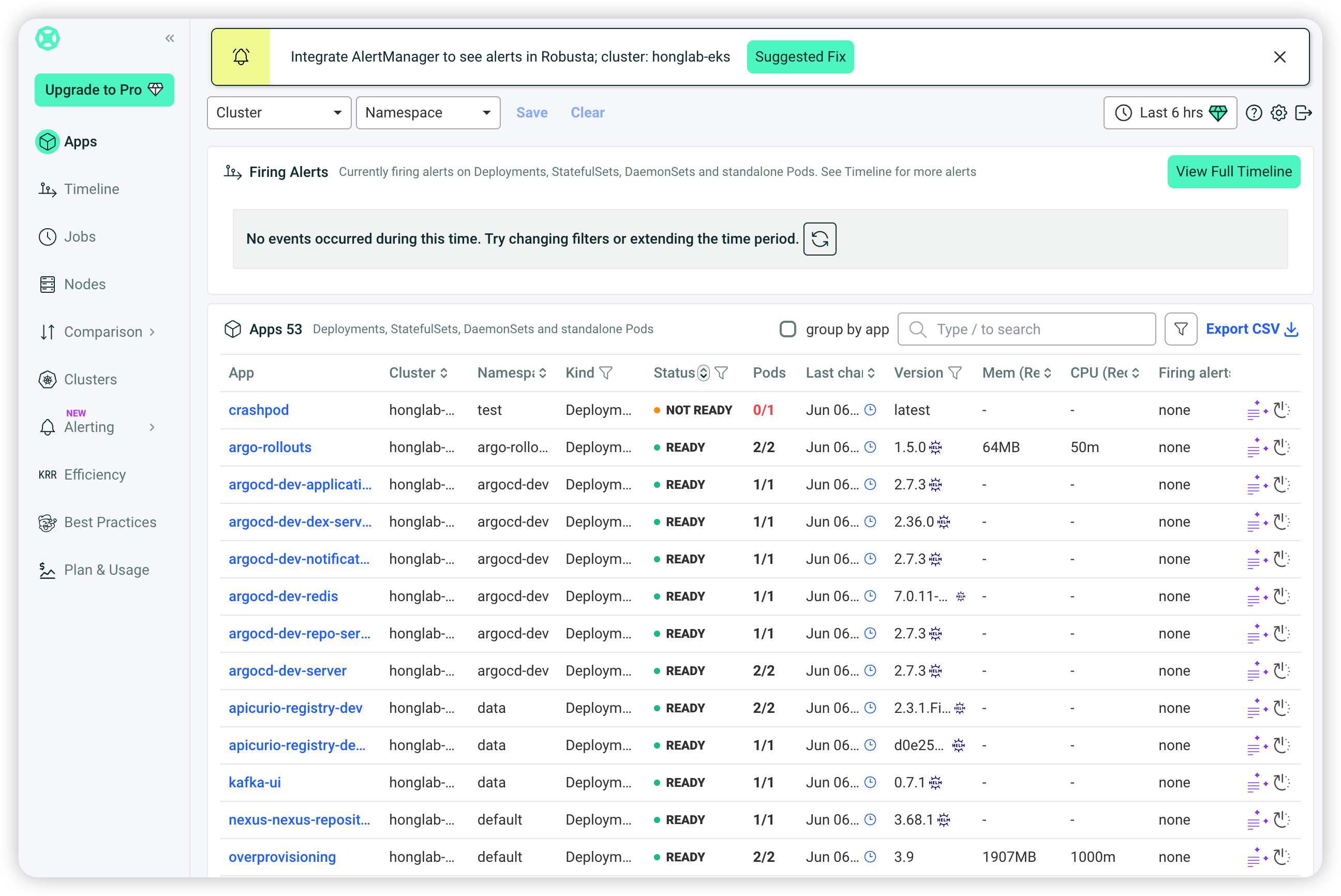Click restart icon on crashpod row
Viewport: 1341px width, 896px height.
[1282, 410]
